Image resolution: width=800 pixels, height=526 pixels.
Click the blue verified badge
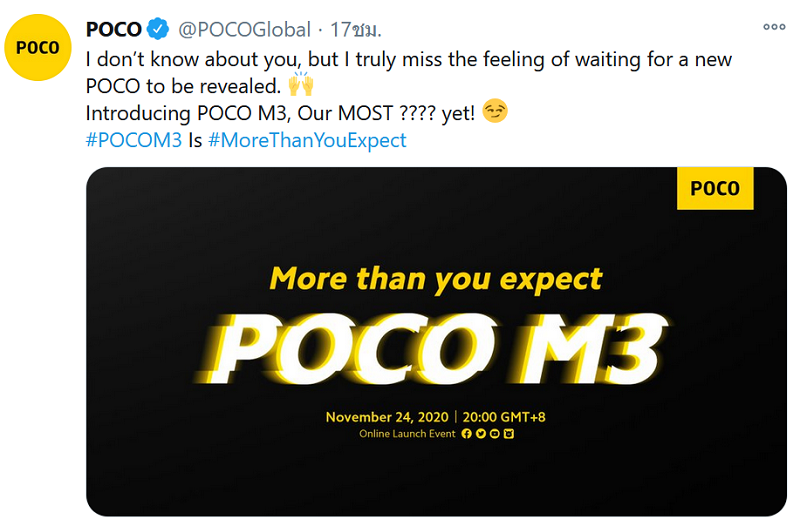click(x=156, y=30)
